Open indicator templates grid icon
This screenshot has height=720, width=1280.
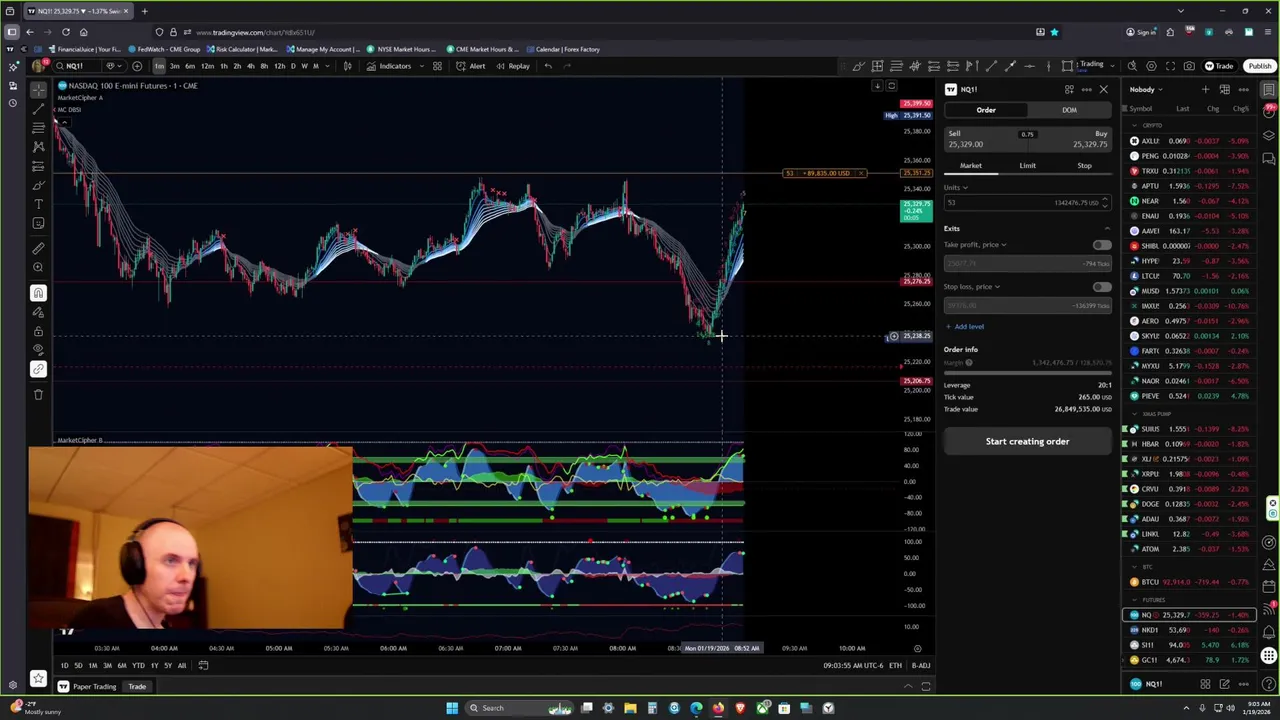437,66
